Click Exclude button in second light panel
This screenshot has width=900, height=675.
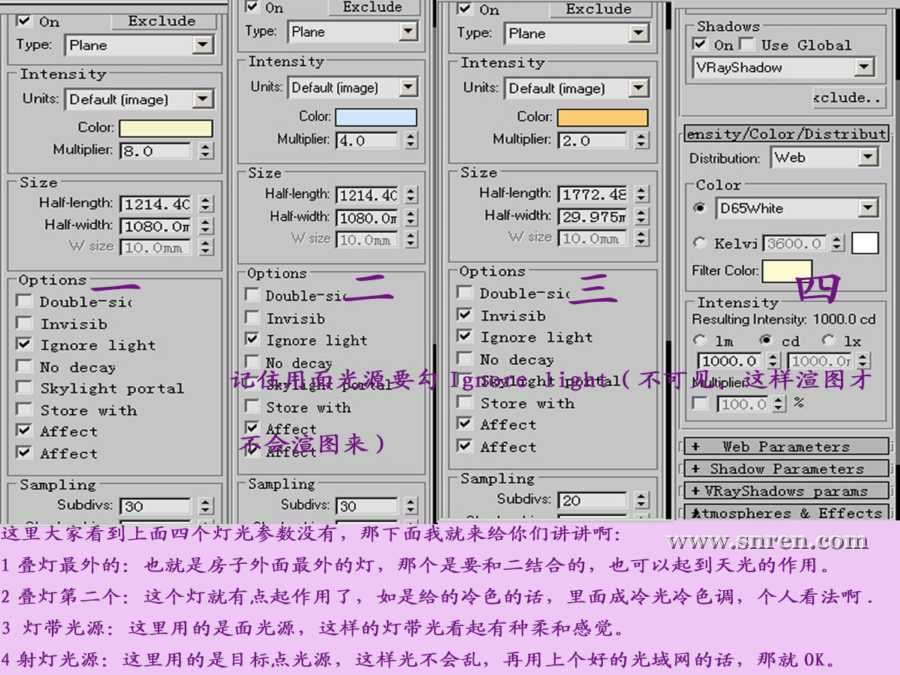373,7
